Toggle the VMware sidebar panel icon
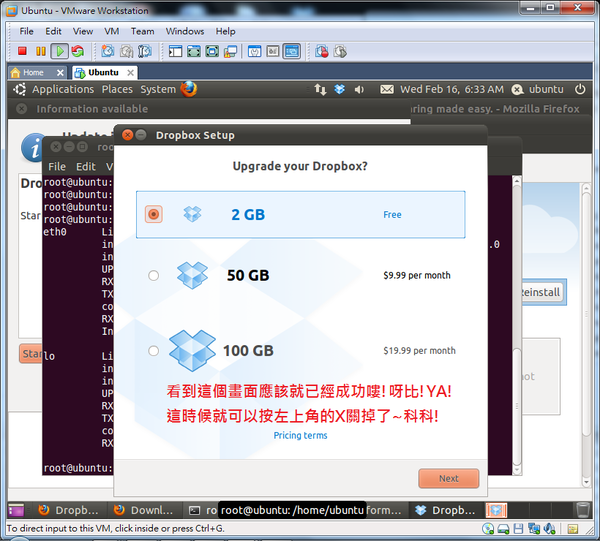 click(175, 51)
